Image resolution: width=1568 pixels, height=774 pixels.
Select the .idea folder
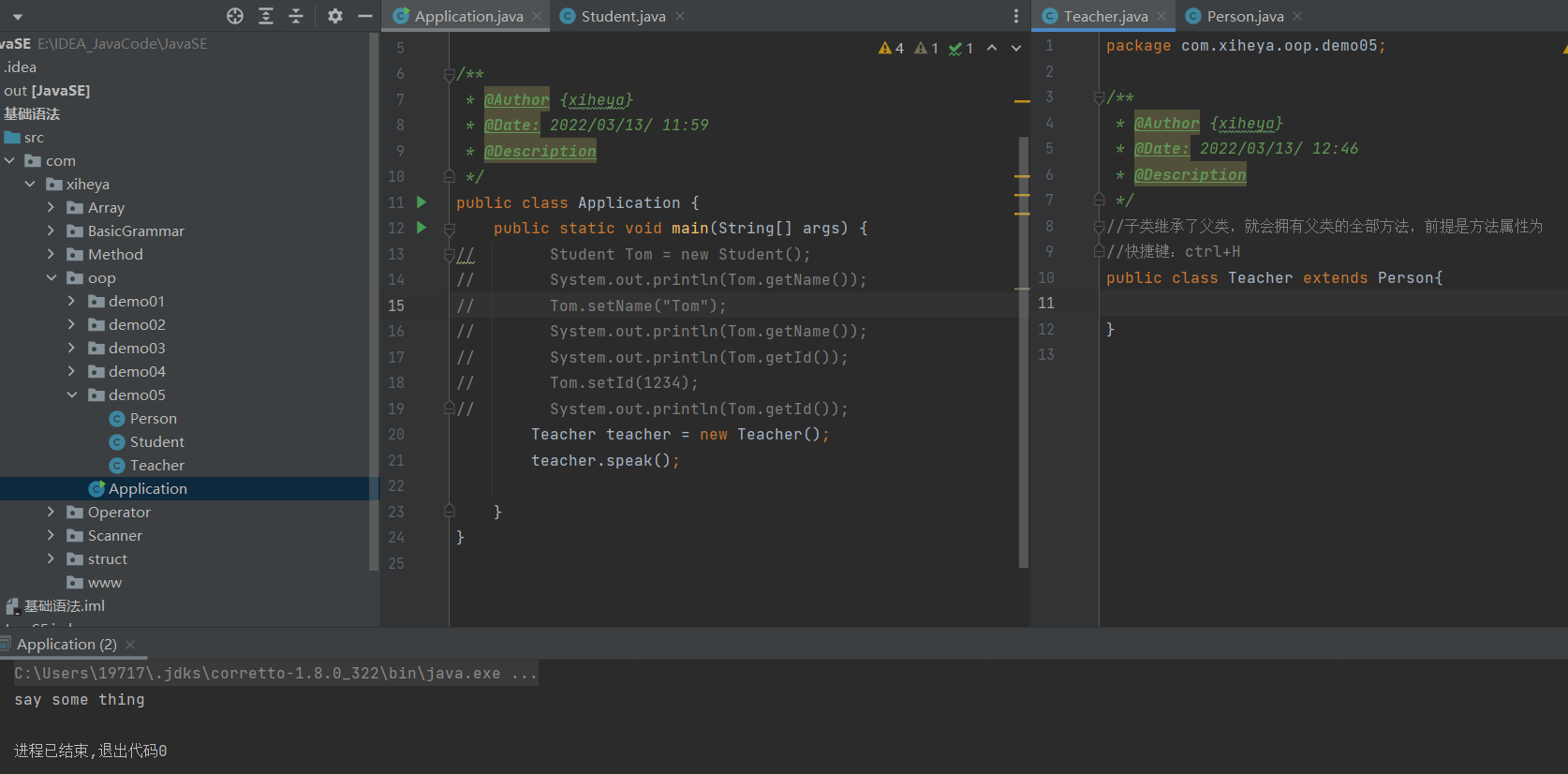point(20,67)
